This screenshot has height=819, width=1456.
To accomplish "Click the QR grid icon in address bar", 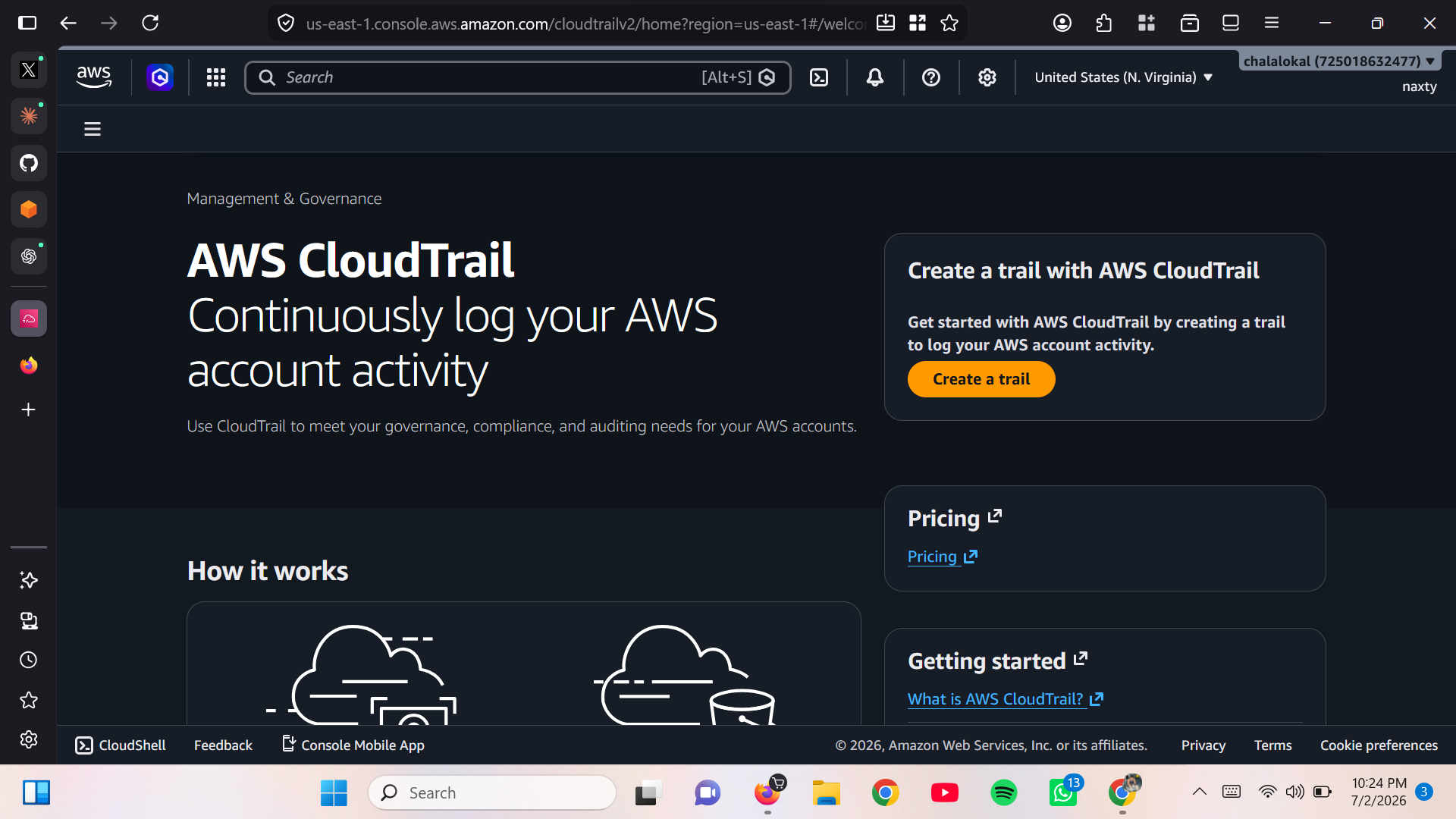I will tap(918, 24).
